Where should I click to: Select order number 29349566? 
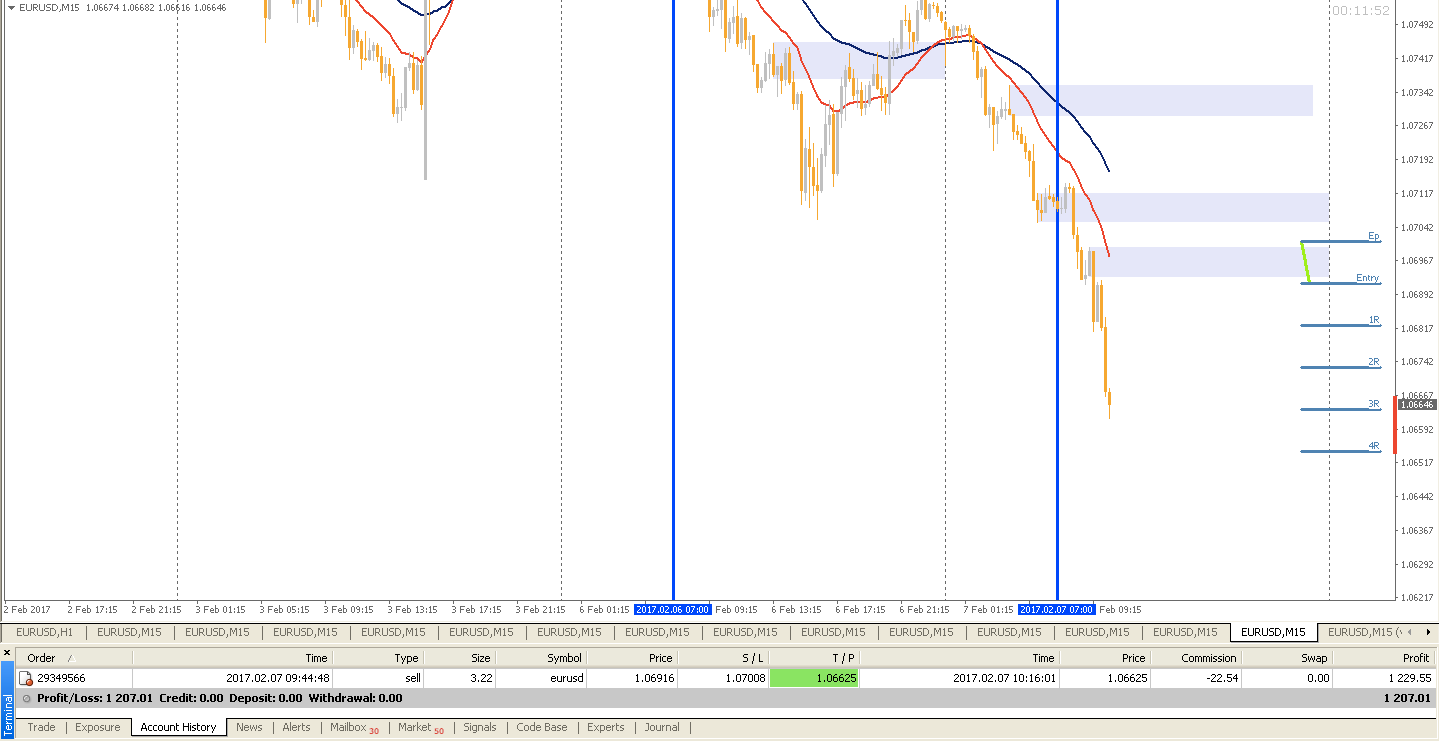tap(61, 678)
